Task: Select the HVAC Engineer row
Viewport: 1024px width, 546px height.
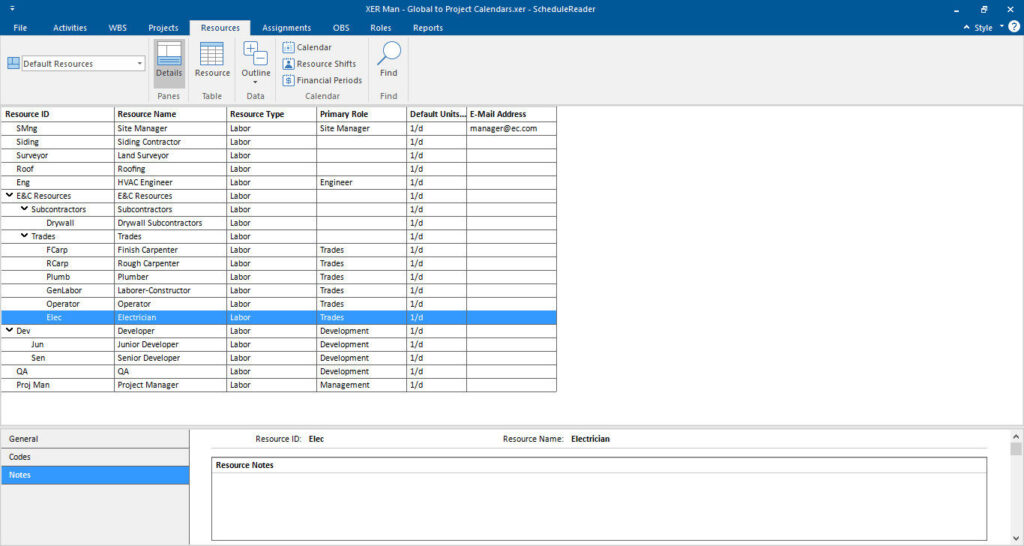Action: [x=279, y=182]
